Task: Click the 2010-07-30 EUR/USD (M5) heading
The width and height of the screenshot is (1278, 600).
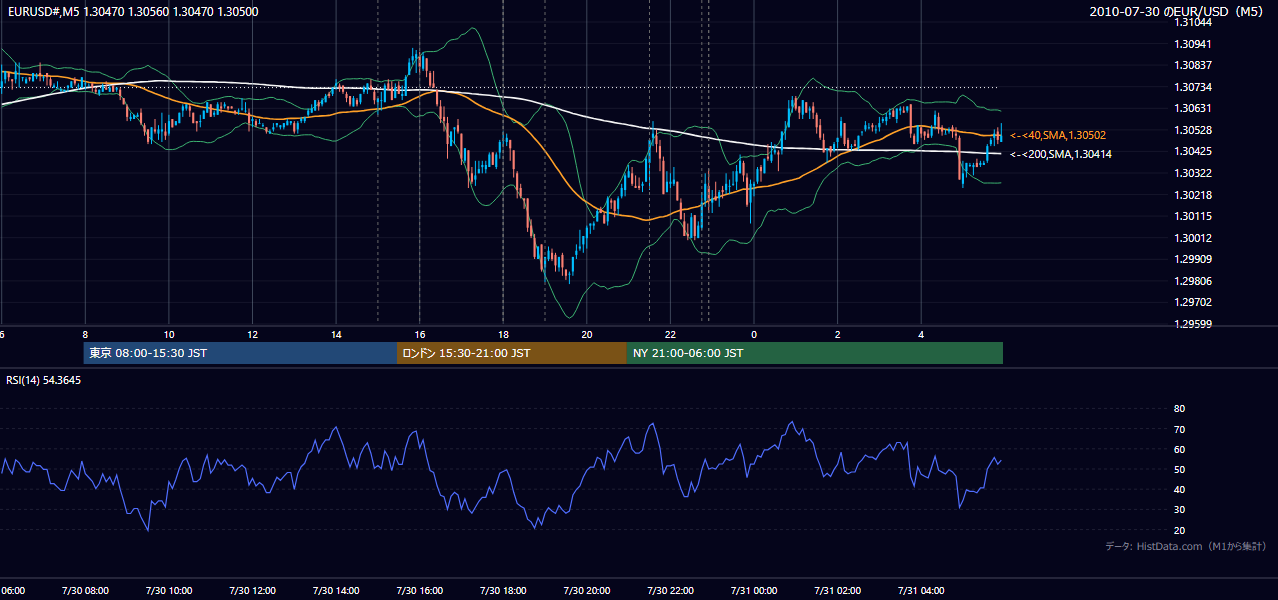Action: click(x=1178, y=11)
